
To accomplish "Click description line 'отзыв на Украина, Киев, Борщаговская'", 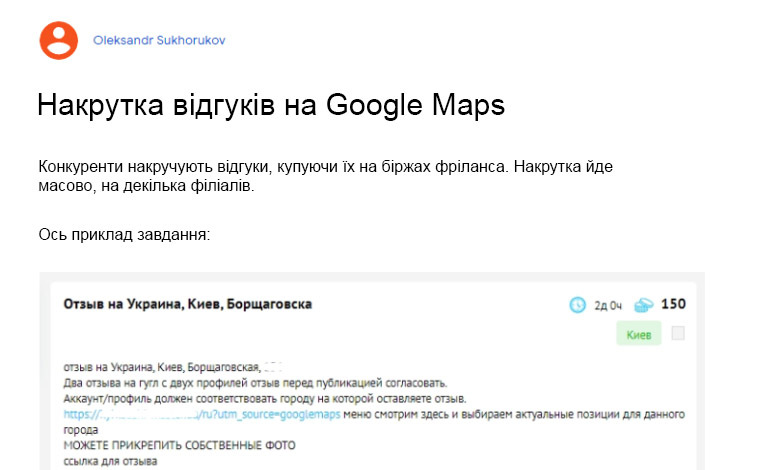I will point(161,368).
